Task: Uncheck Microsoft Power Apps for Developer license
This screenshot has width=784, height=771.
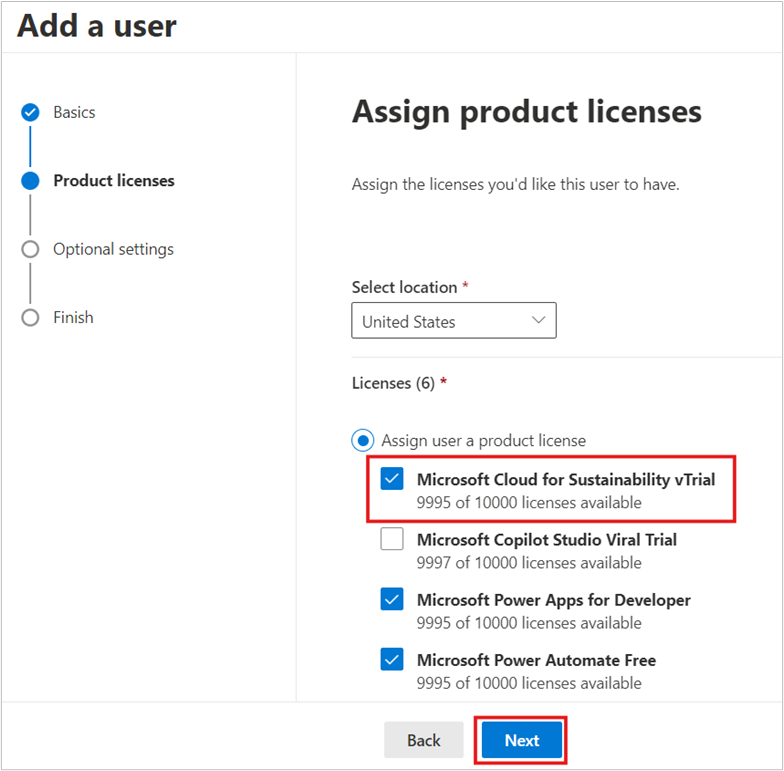Action: 392,599
